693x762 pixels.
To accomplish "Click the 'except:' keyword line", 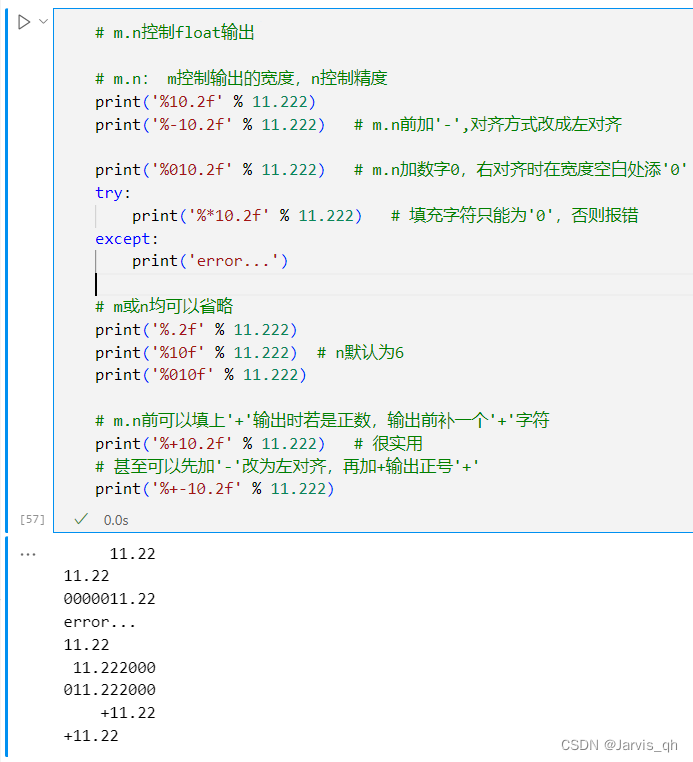I will click(x=127, y=239).
